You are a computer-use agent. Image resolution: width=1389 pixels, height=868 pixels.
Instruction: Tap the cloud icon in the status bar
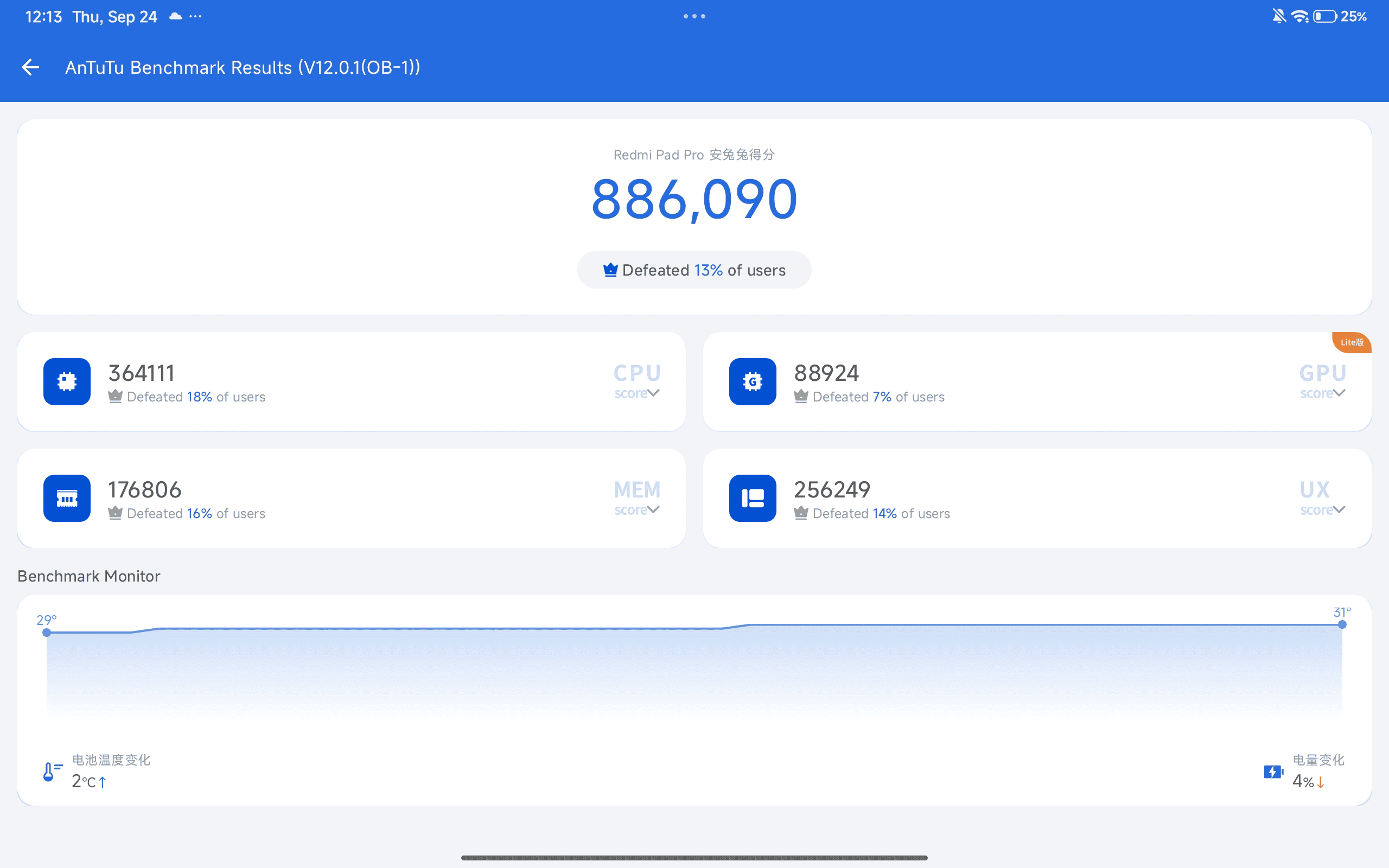176,16
